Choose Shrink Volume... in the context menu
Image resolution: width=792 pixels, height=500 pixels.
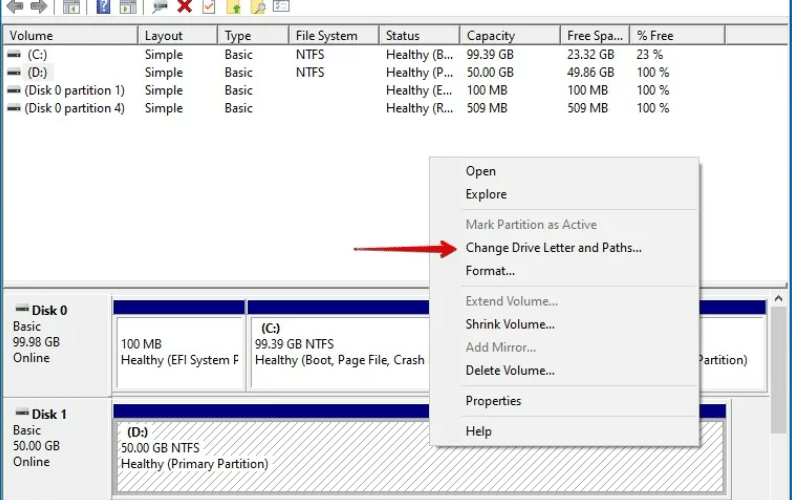(510, 324)
